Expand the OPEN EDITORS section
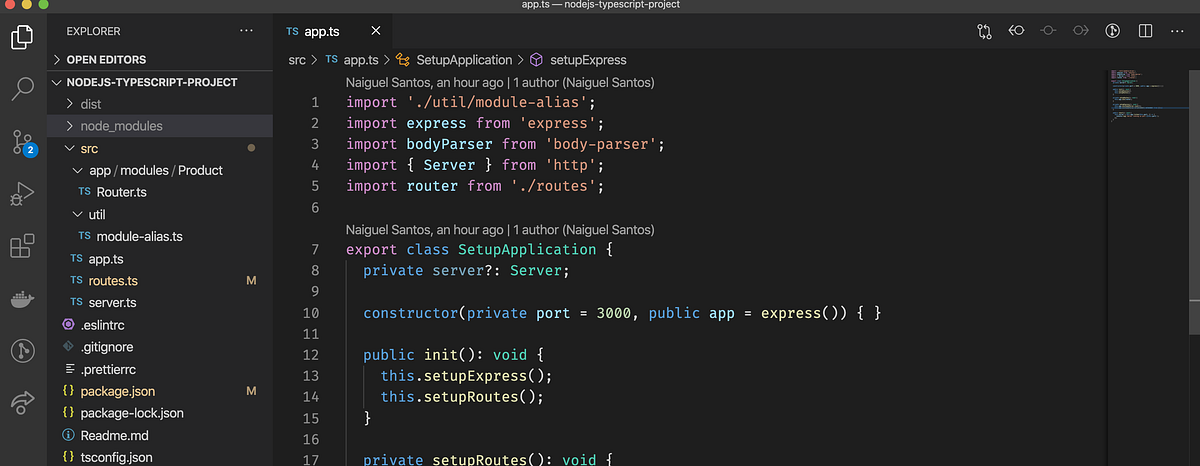The width and height of the screenshot is (1200, 466). click(160, 59)
